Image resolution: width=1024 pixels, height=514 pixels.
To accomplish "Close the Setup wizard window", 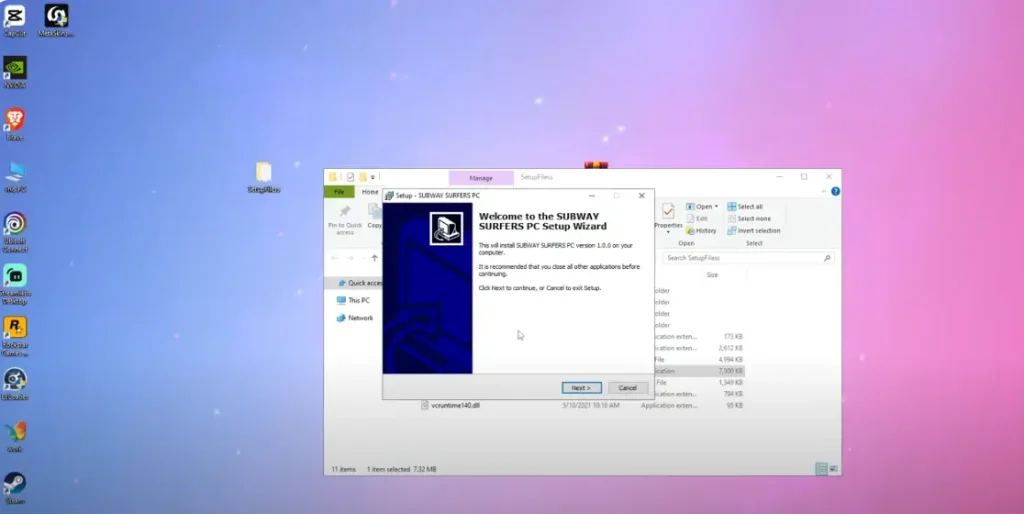I will coord(641,195).
